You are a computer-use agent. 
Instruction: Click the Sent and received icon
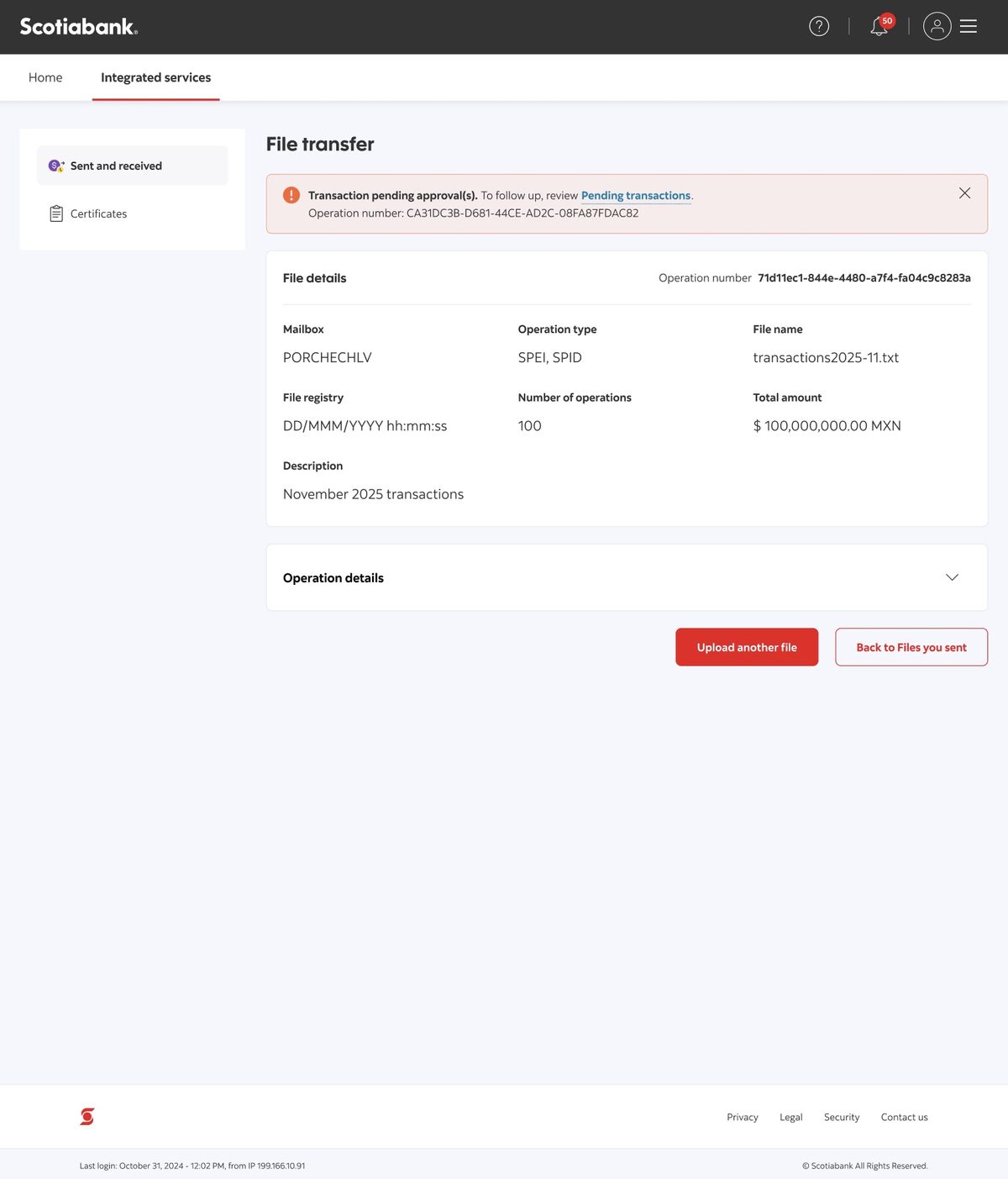pyautogui.click(x=56, y=166)
